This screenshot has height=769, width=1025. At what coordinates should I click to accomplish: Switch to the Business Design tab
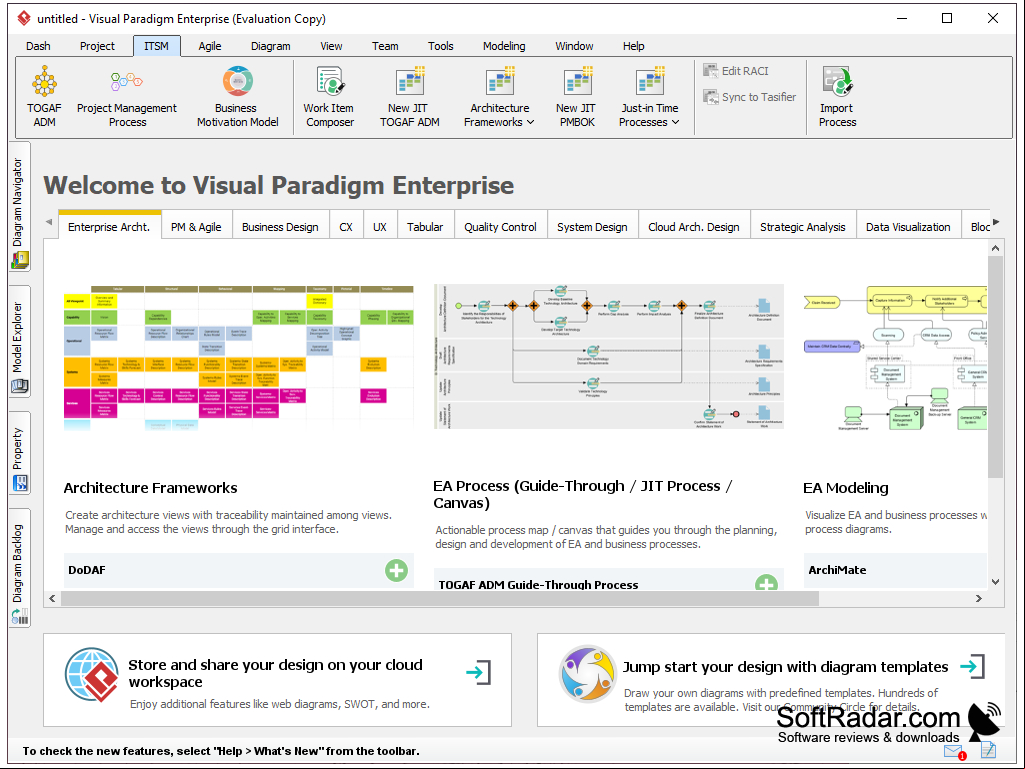pyautogui.click(x=280, y=227)
